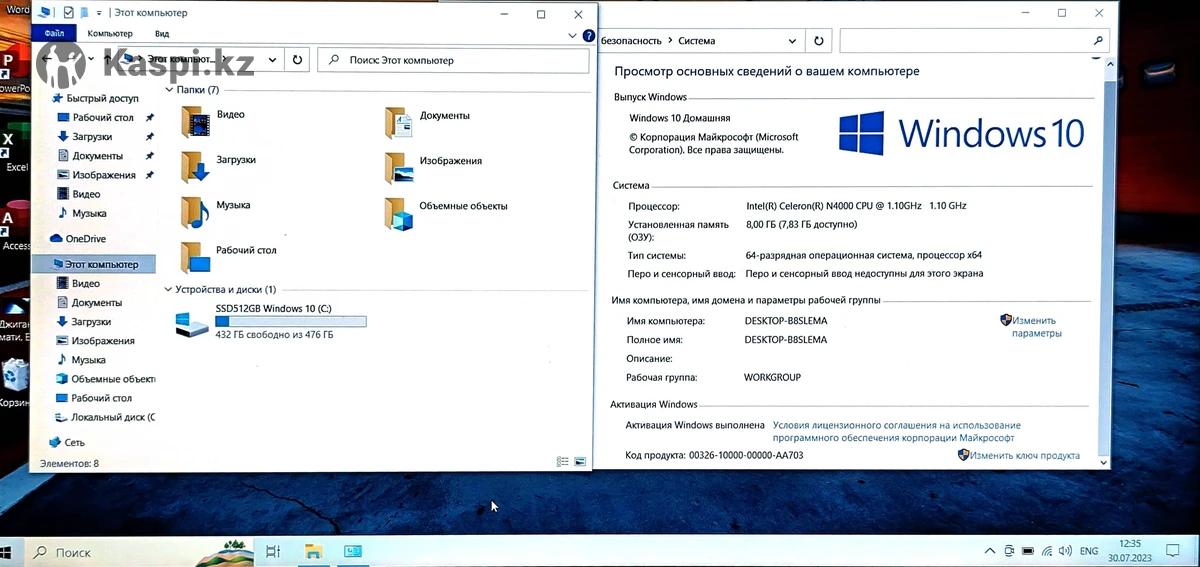The width and height of the screenshot is (1200, 567).
Task: Click the System window search field
Action: [975, 41]
